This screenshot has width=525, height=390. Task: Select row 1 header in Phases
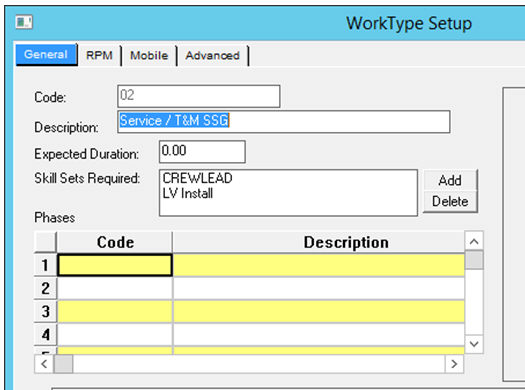point(45,265)
